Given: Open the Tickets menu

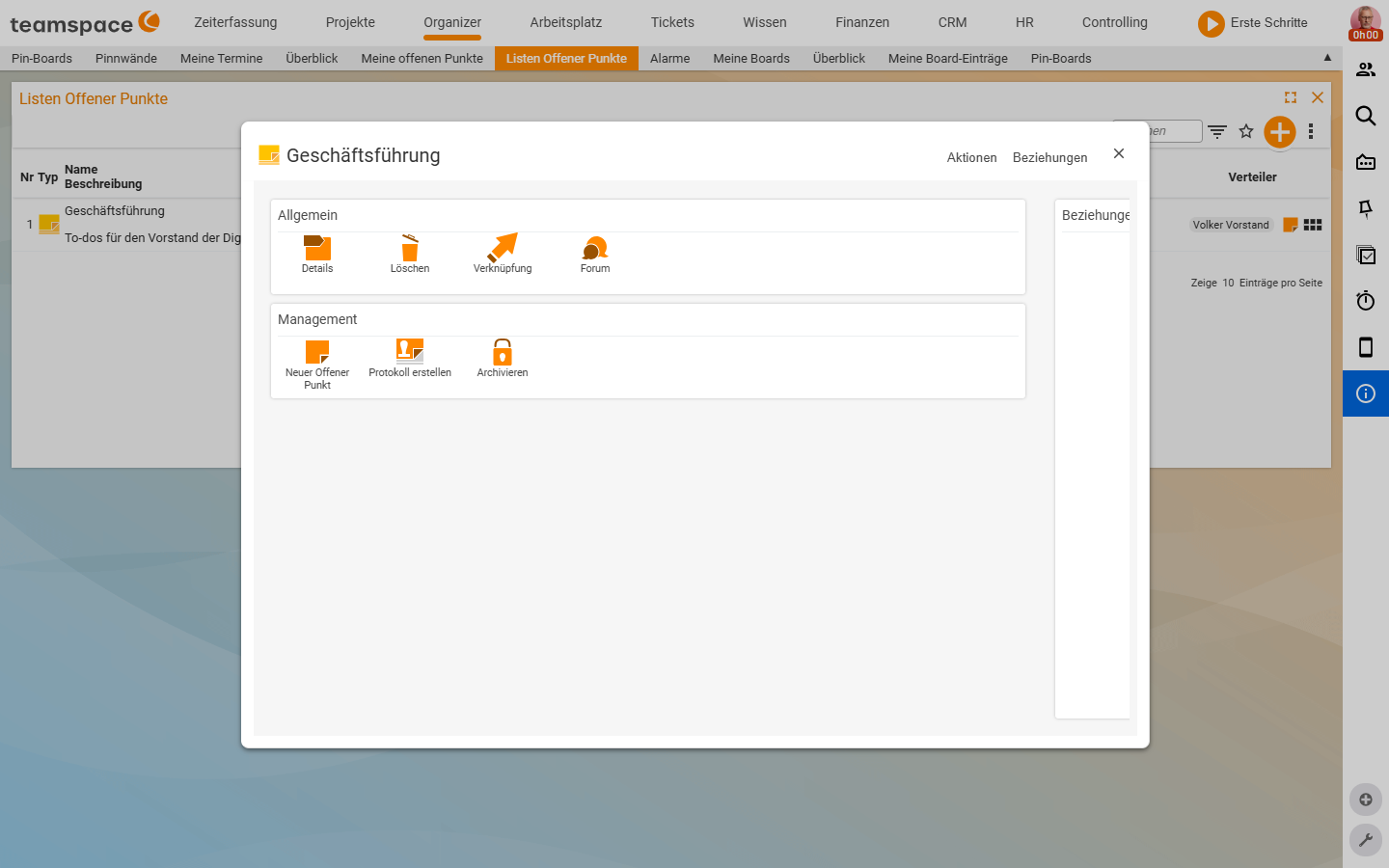Looking at the screenshot, I should (672, 22).
